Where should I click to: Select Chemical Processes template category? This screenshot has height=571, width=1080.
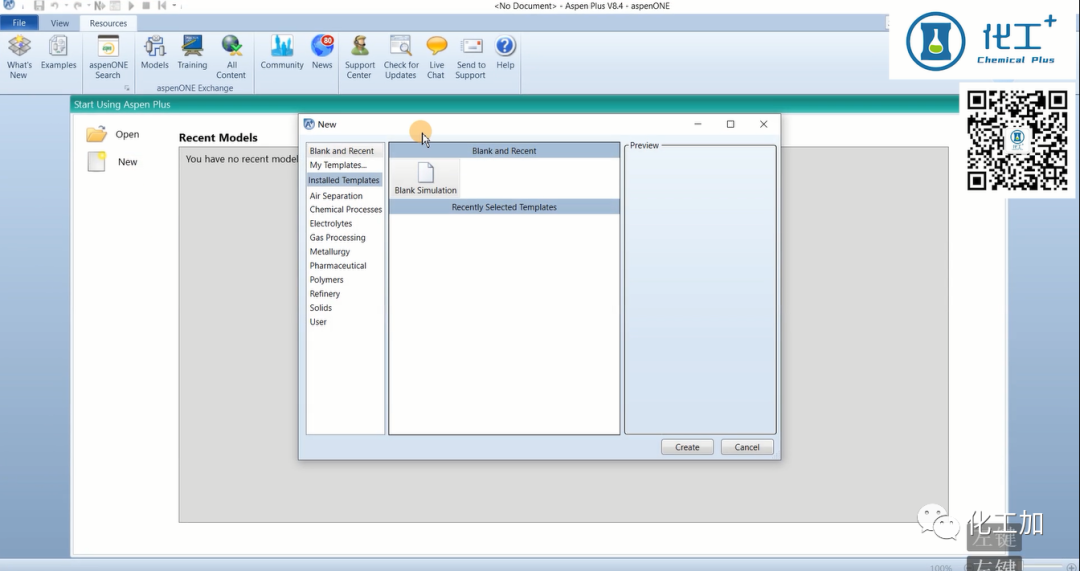point(345,210)
